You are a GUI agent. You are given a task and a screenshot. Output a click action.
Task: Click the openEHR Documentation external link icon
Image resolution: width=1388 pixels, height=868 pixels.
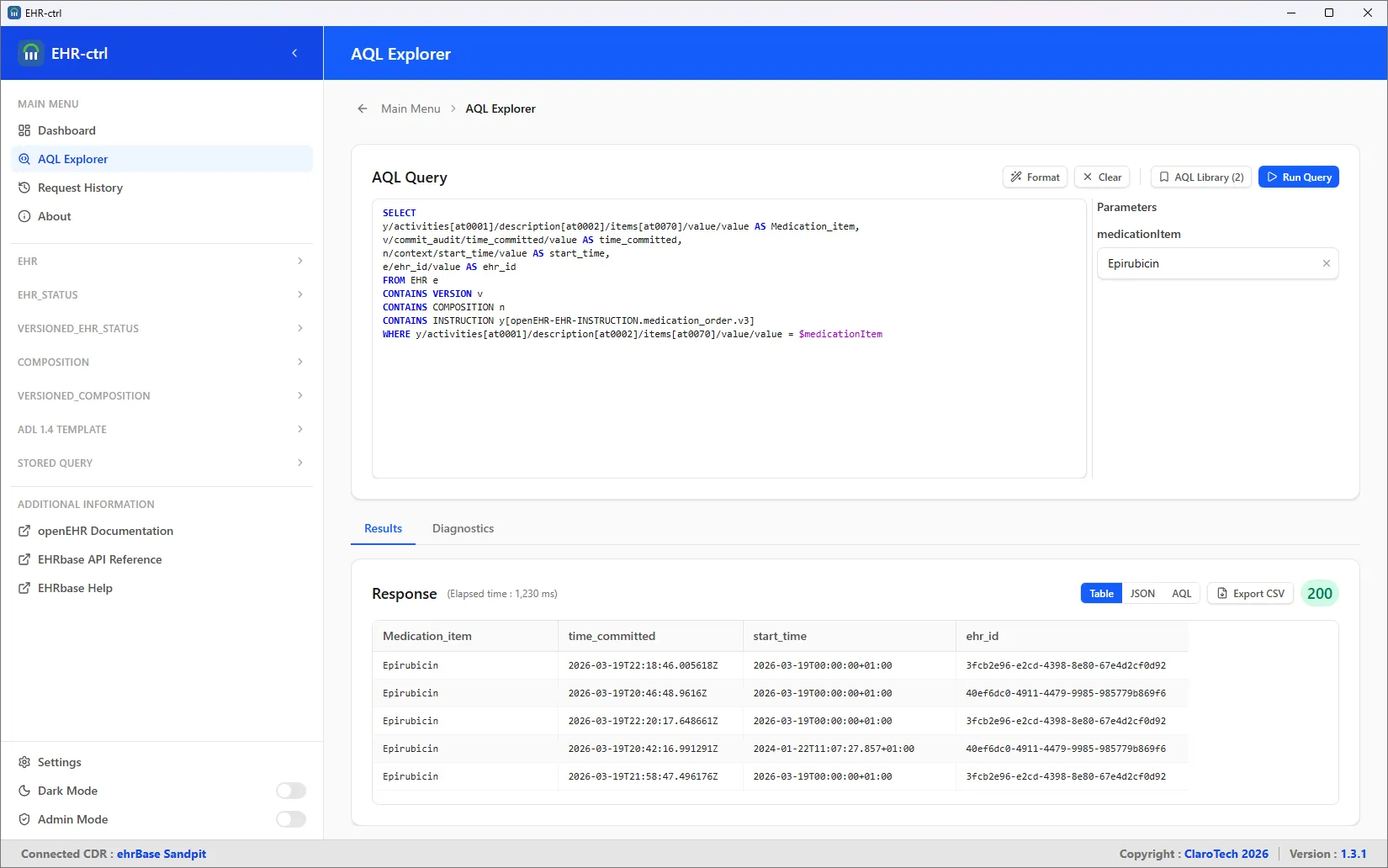[x=24, y=531]
